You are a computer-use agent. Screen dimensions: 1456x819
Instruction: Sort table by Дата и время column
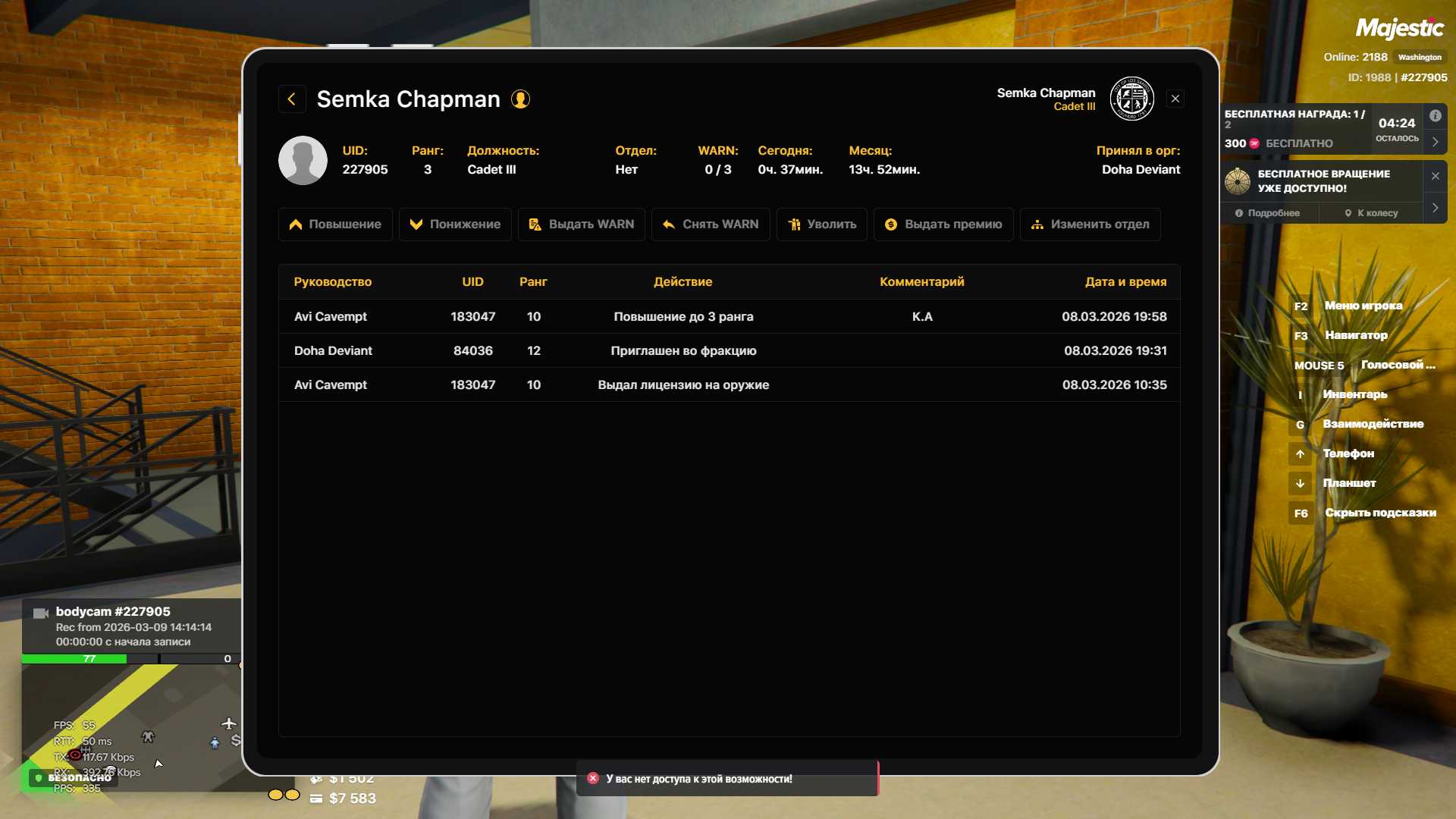pyautogui.click(x=1125, y=281)
